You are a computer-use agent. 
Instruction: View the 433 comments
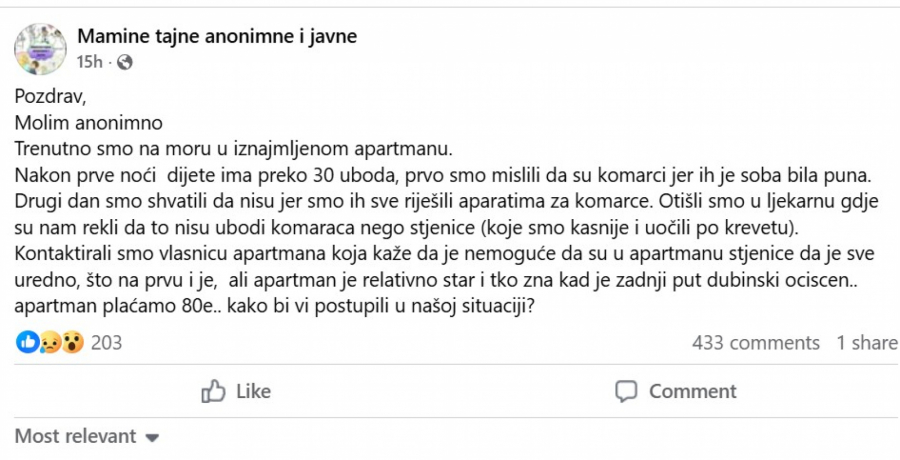pyautogui.click(x=755, y=343)
